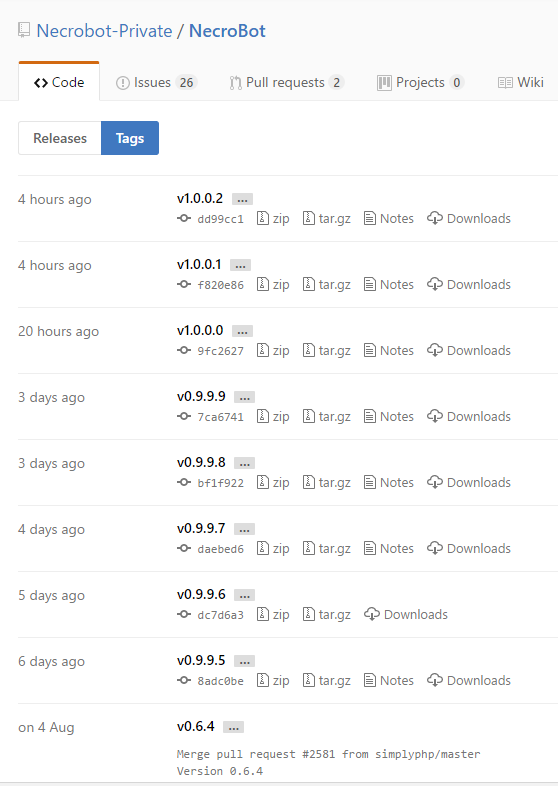Open Downloads for tag v0.9.9.6
The image size is (558, 786).
click(x=406, y=614)
